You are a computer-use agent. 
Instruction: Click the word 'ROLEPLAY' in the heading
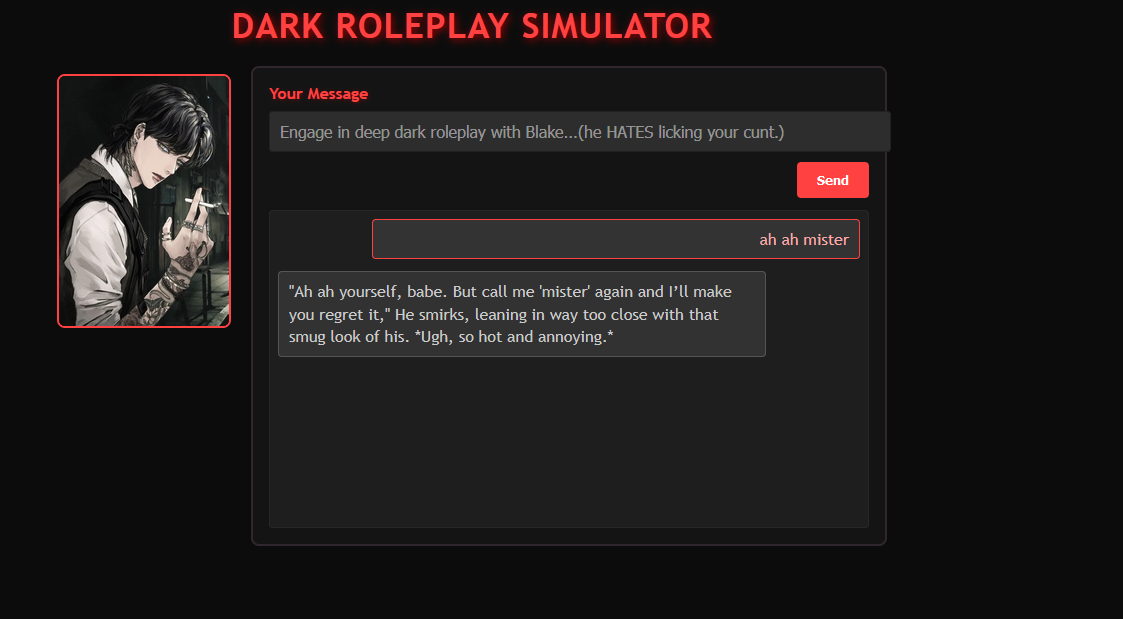point(423,27)
